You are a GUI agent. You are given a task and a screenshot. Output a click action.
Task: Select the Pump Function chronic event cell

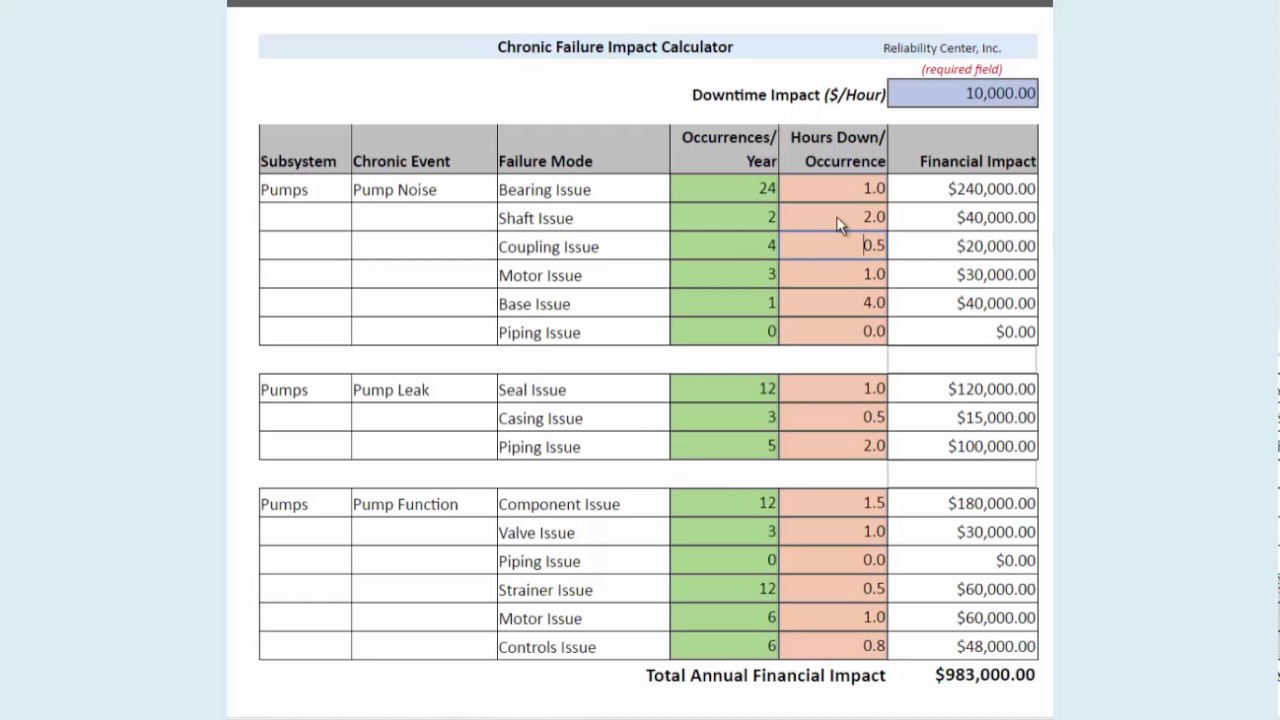click(x=424, y=504)
